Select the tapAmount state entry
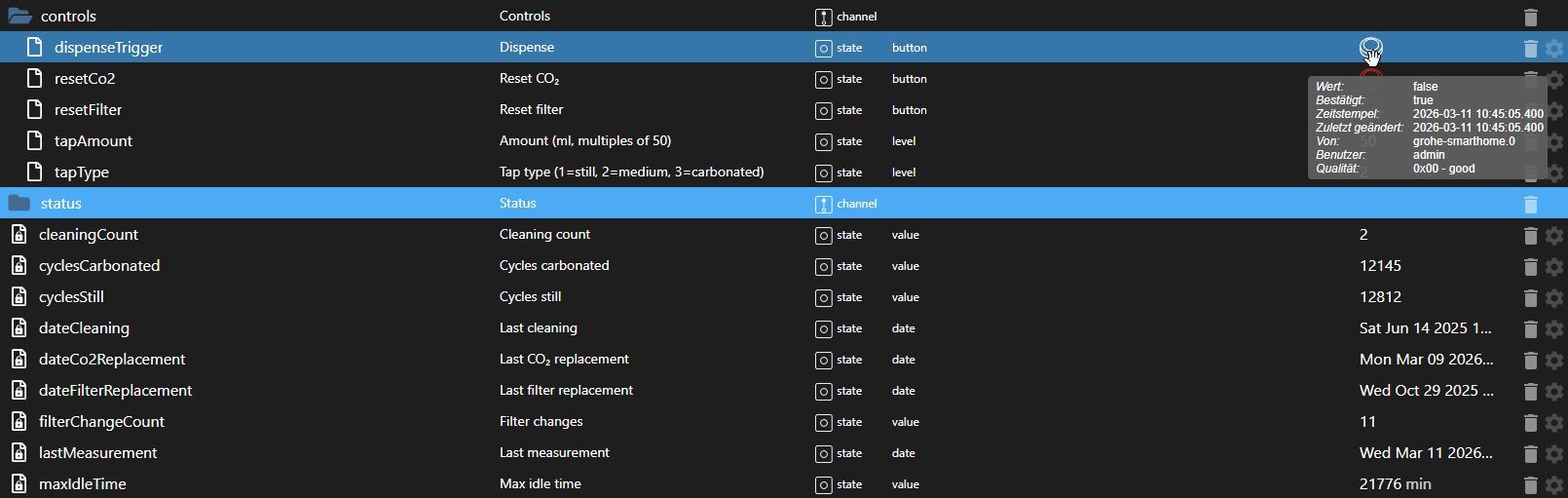 [93, 141]
